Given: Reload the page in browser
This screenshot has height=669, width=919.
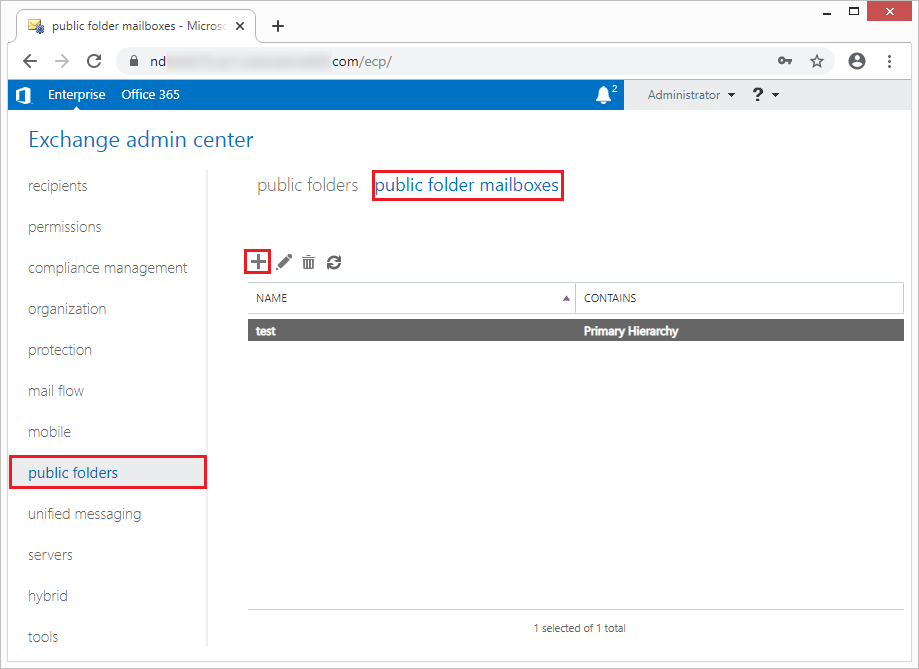Looking at the screenshot, I should tap(94, 61).
